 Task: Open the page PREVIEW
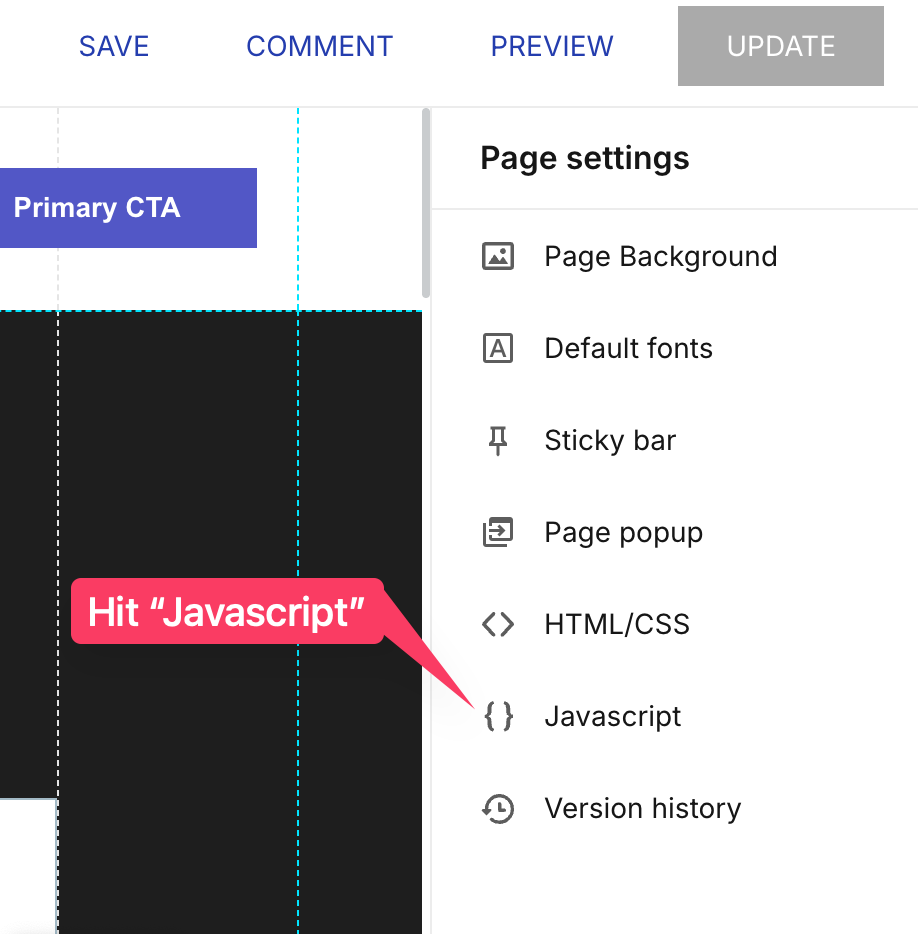pyautogui.click(x=552, y=46)
